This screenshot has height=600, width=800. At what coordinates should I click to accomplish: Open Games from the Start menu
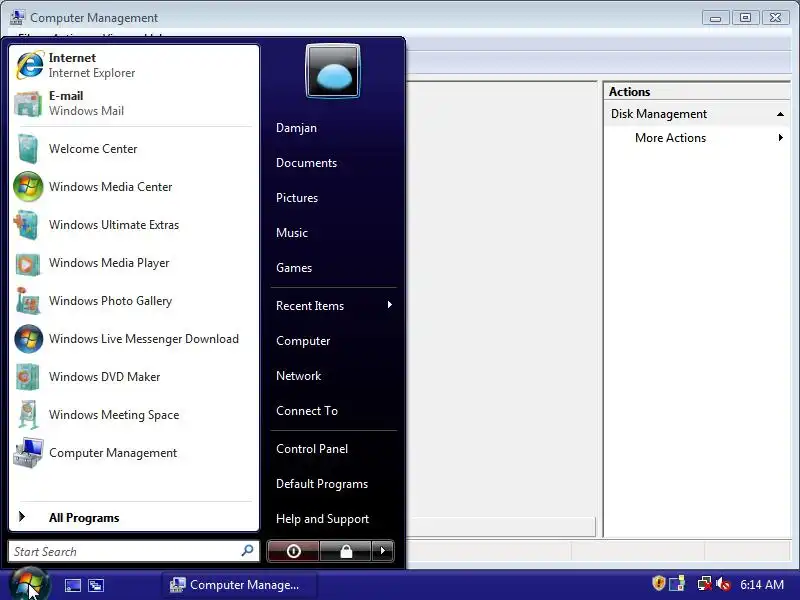[x=294, y=268]
